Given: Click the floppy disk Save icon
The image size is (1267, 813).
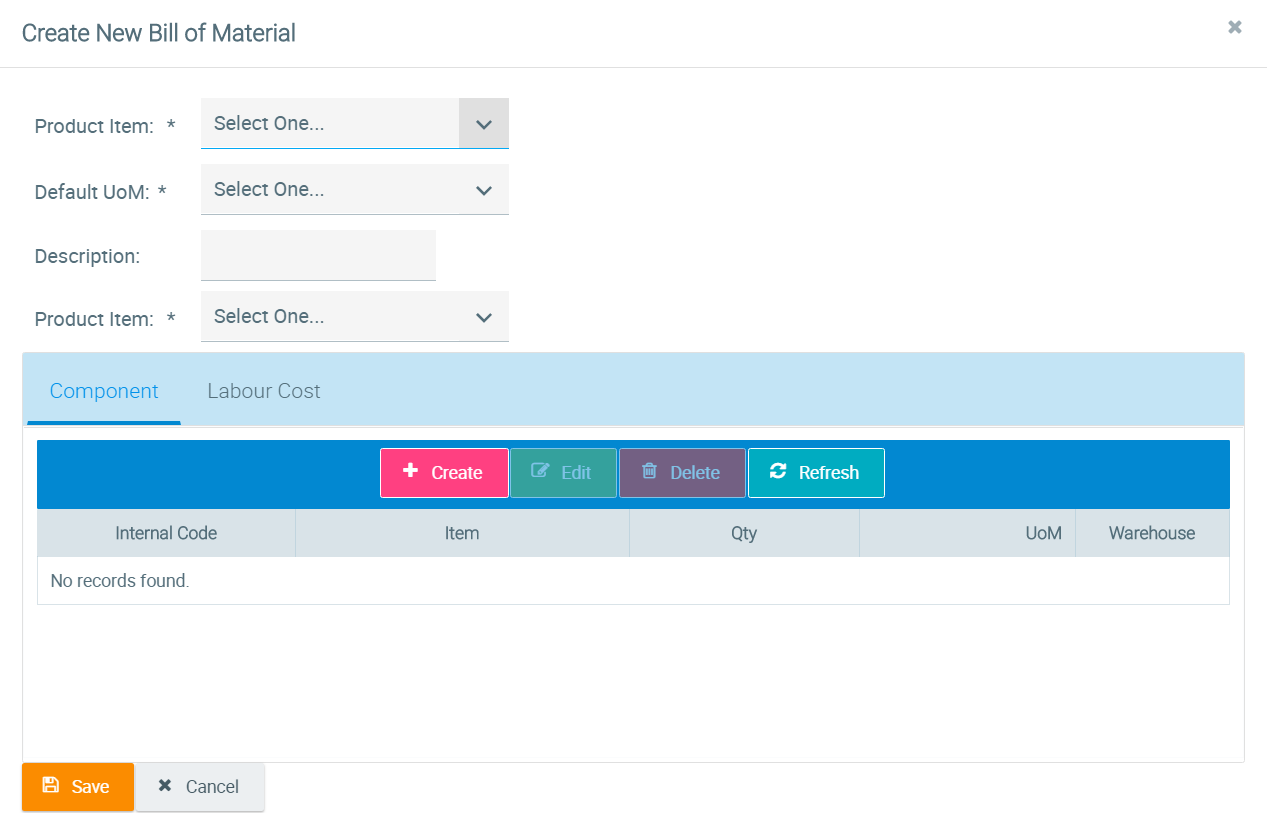Looking at the screenshot, I should pos(50,786).
